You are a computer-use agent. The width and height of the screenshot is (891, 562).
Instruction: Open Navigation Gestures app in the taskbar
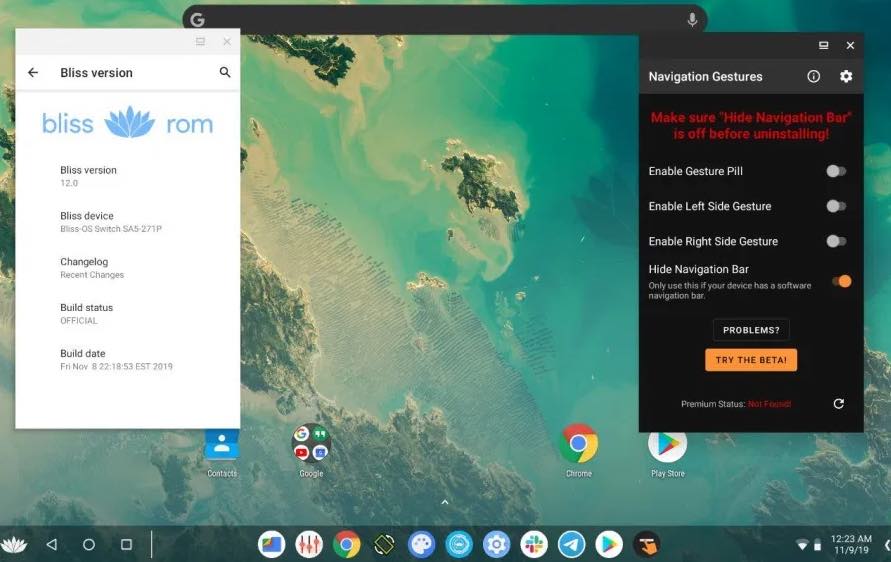[647, 544]
